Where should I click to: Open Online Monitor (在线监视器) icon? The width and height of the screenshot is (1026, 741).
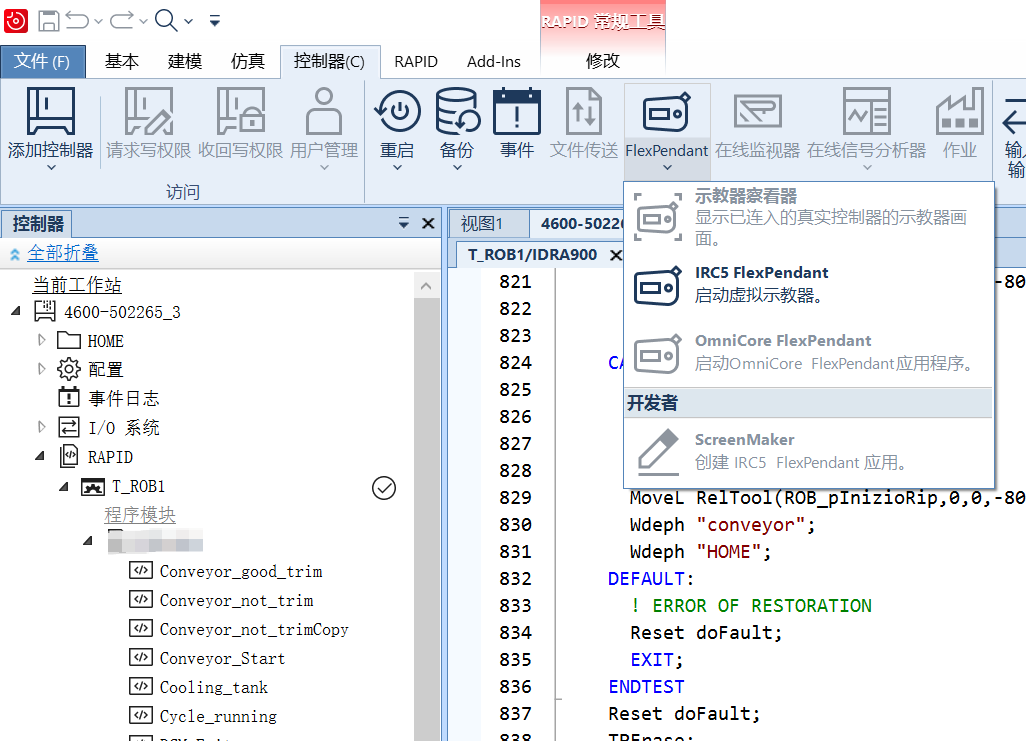757,111
